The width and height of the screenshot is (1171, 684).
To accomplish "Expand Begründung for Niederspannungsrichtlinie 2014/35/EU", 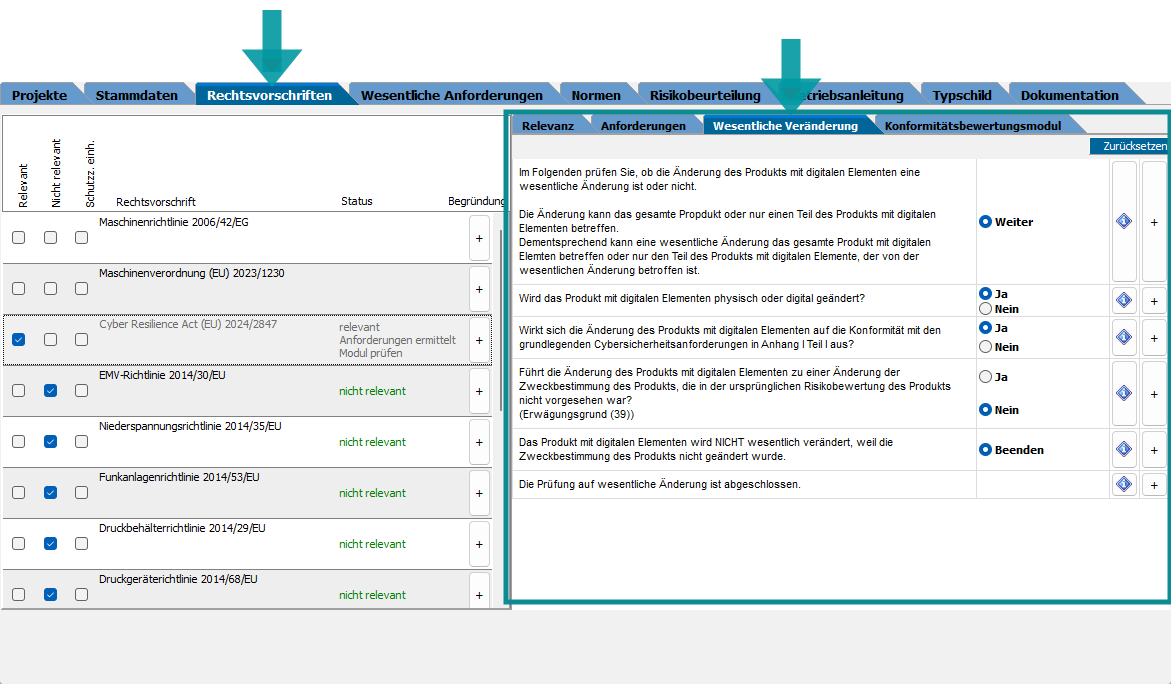I will [479, 442].
